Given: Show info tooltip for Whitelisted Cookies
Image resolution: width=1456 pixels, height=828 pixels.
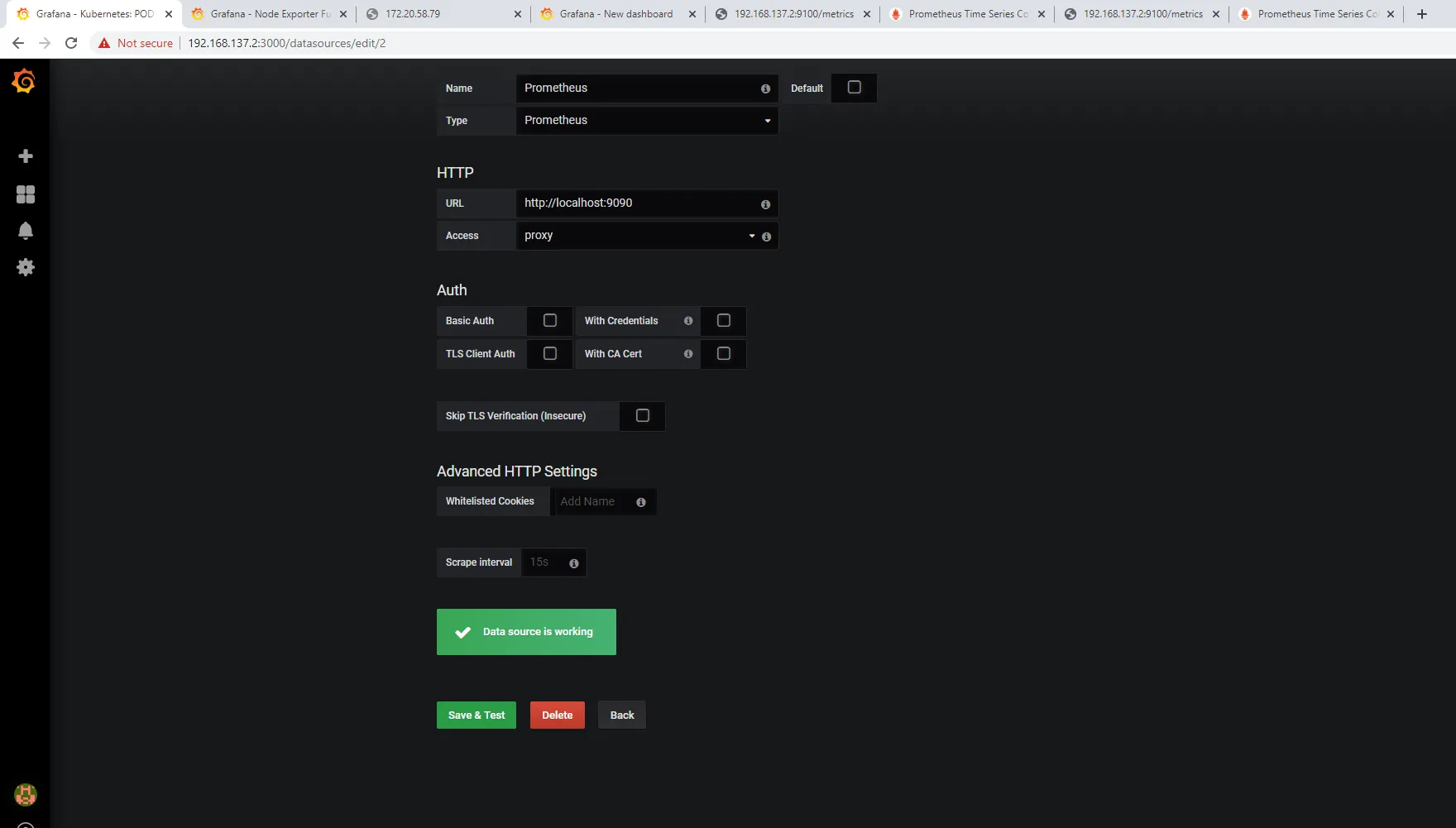Looking at the screenshot, I should click(641, 502).
